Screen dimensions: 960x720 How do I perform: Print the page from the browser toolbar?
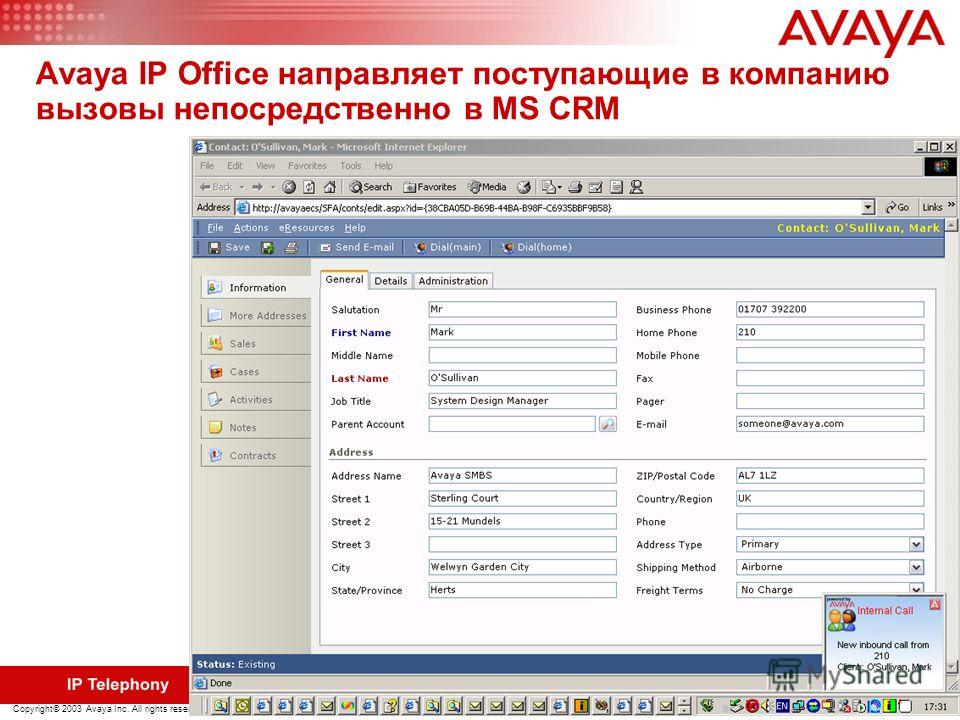(x=575, y=187)
